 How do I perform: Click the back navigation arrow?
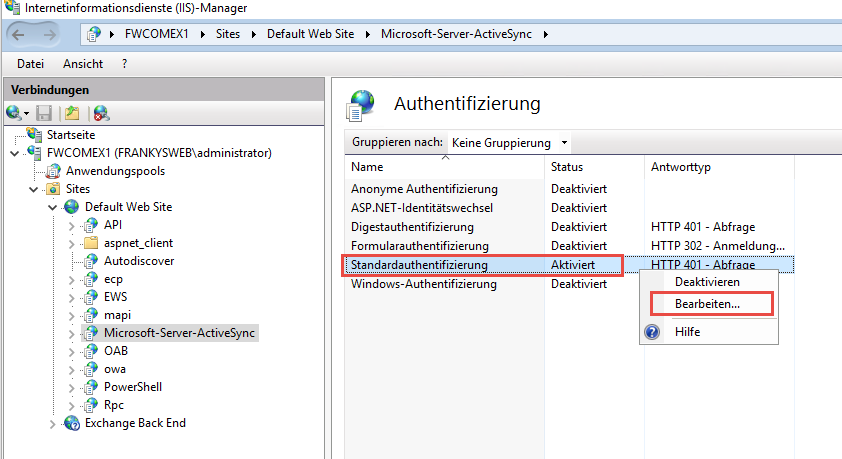click(x=23, y=35)
